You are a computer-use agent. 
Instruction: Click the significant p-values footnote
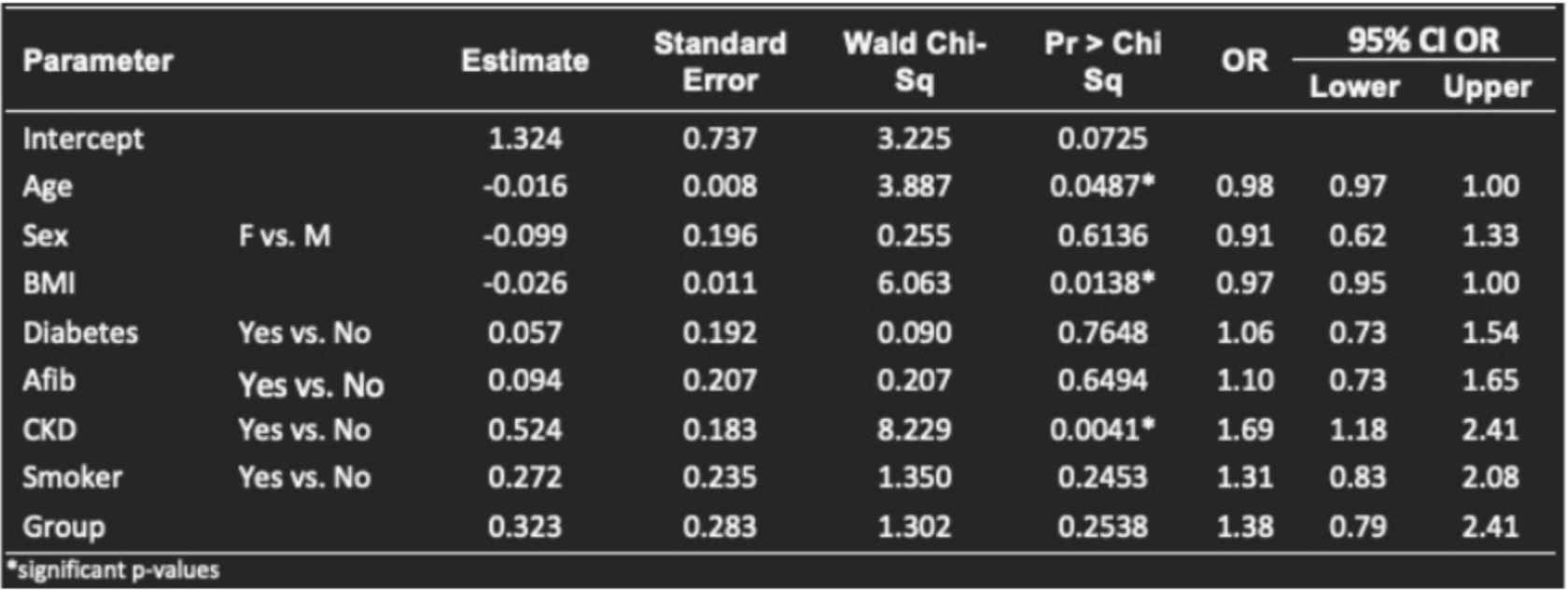tap(114, 570)
